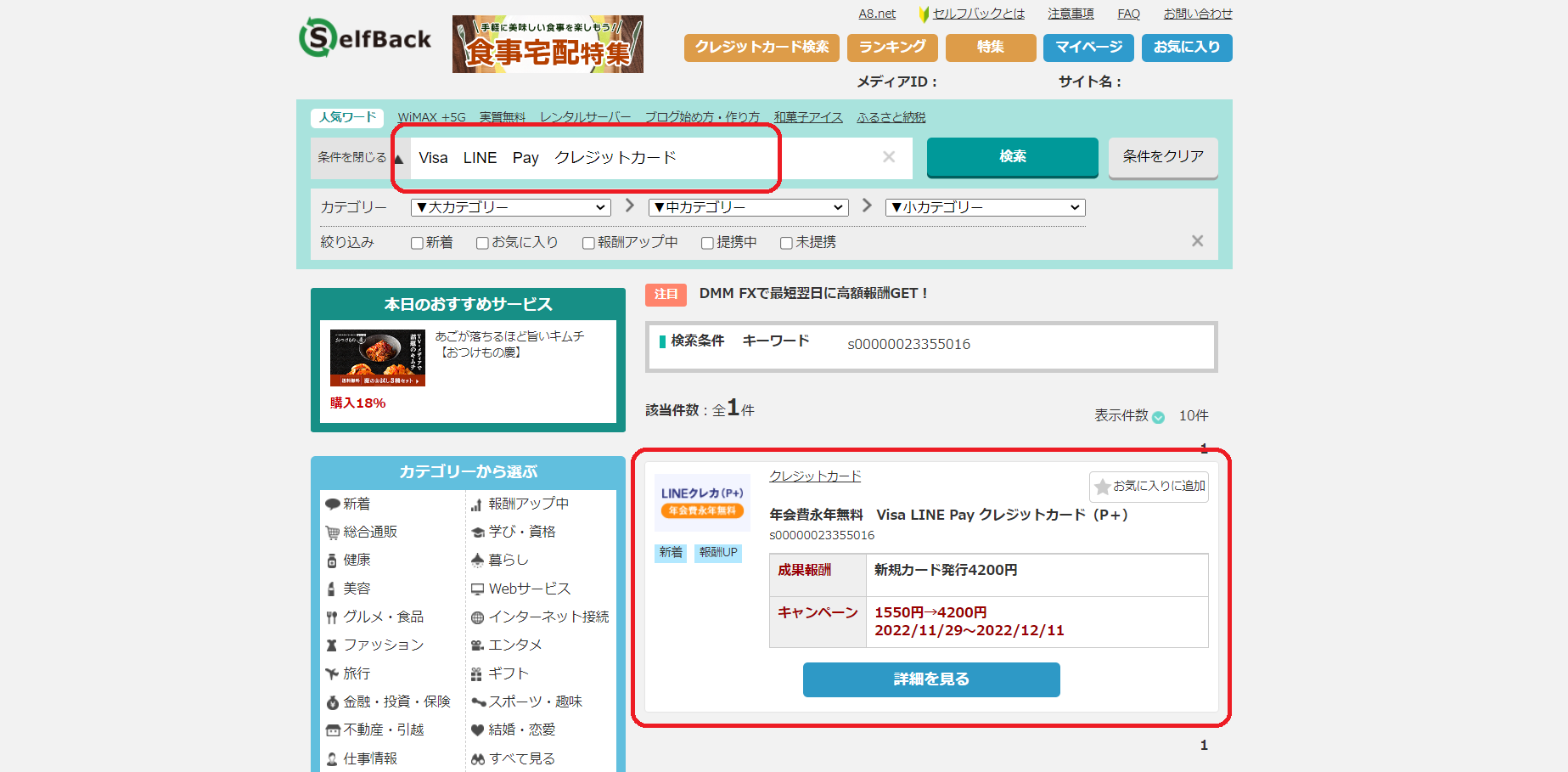The width and height of the screenshot is (1568, 772).
Task: Click the SelfBack logo
Action: [365, 38]
